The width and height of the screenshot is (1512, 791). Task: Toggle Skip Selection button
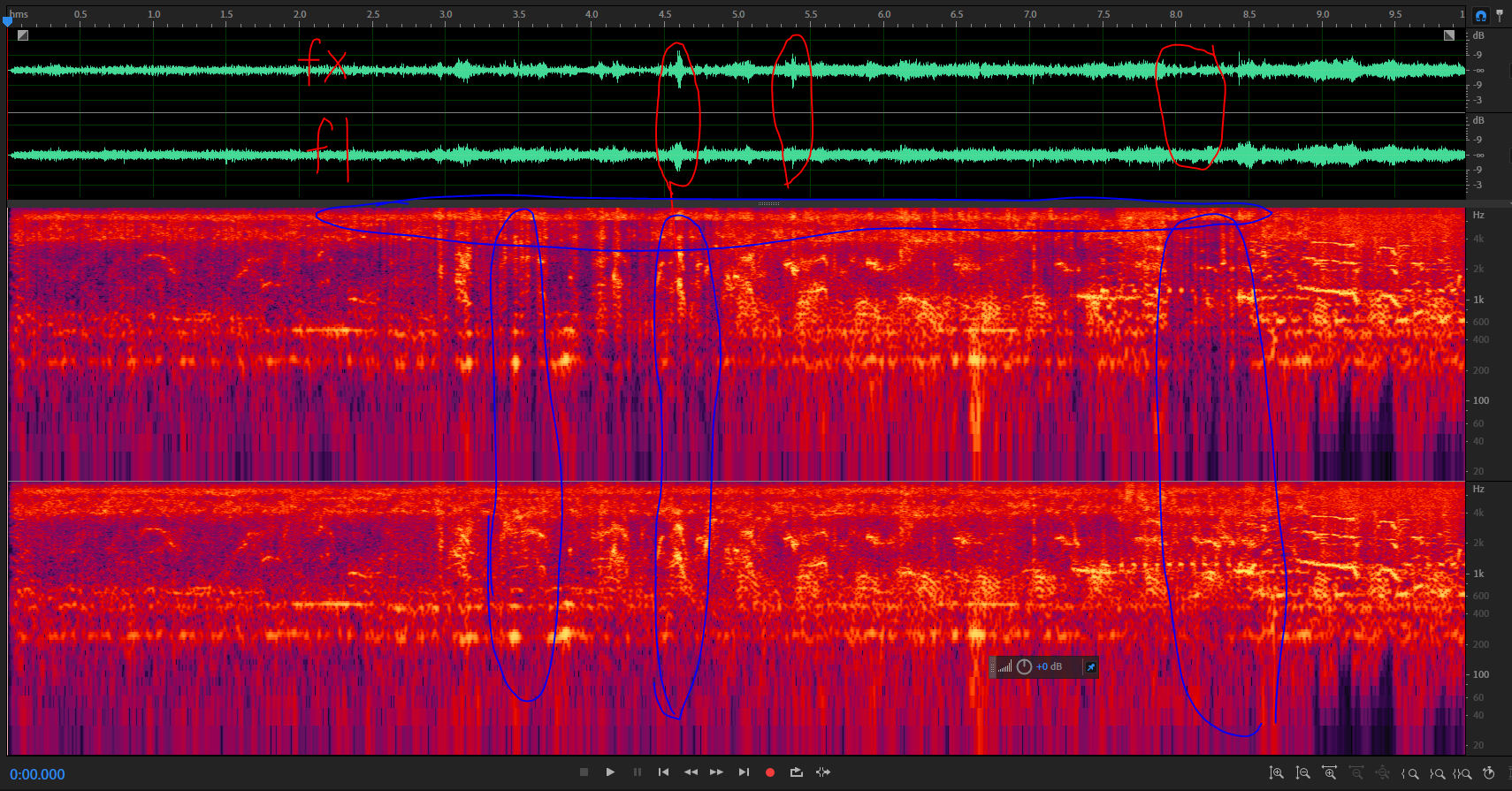tap(823, 772)
